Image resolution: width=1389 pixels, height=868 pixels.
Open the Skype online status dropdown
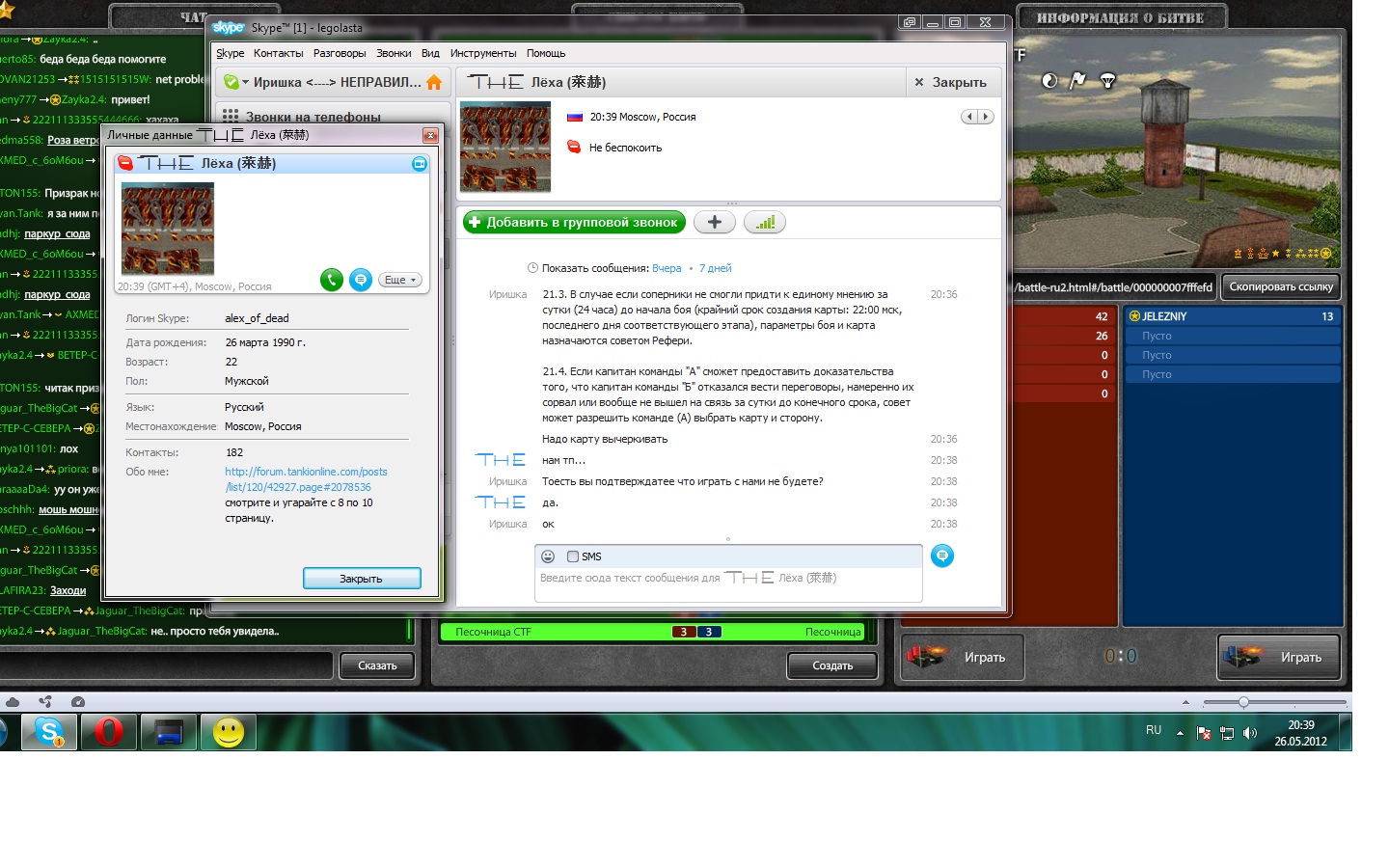coord(235,82)
